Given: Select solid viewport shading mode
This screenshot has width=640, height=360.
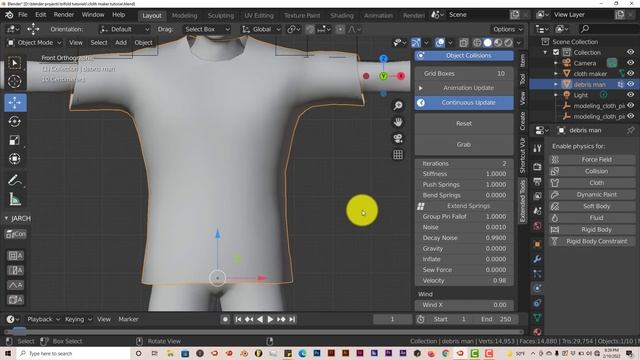Looking at the screenshot, I should point(488,42).
